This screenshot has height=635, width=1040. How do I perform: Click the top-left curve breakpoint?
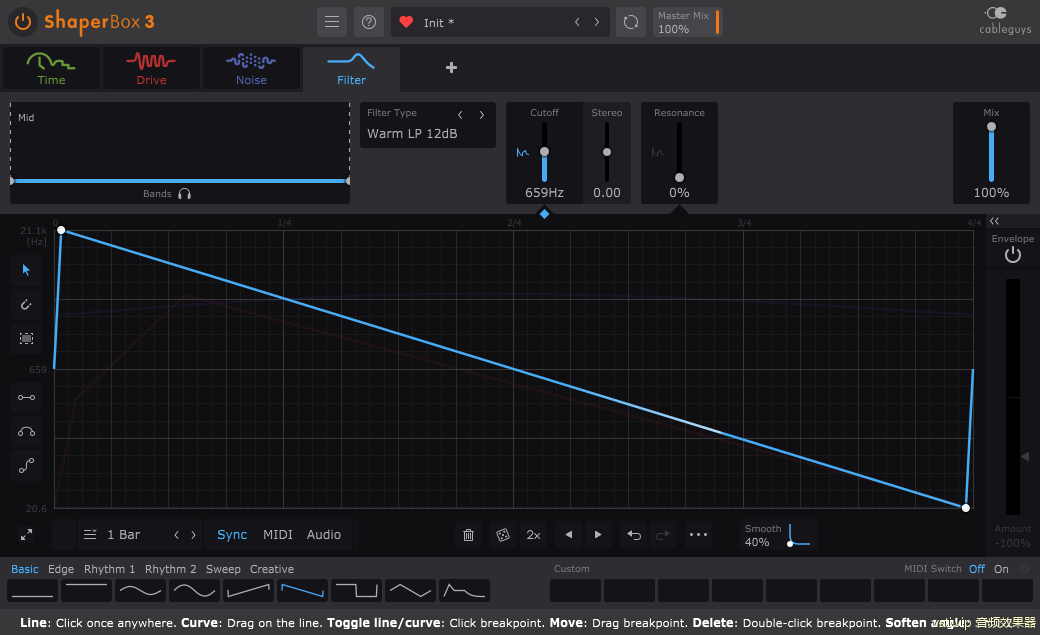(x=61, y=230)
